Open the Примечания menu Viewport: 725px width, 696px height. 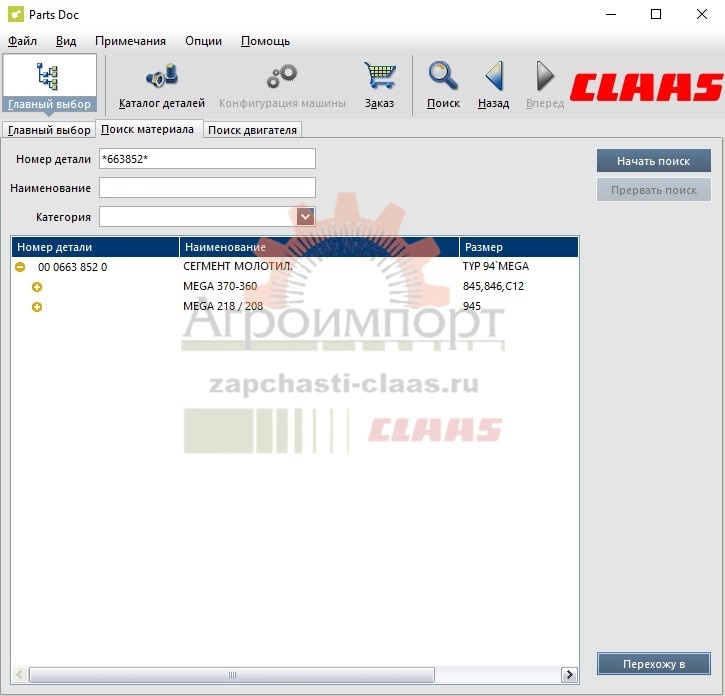(130, 41)
